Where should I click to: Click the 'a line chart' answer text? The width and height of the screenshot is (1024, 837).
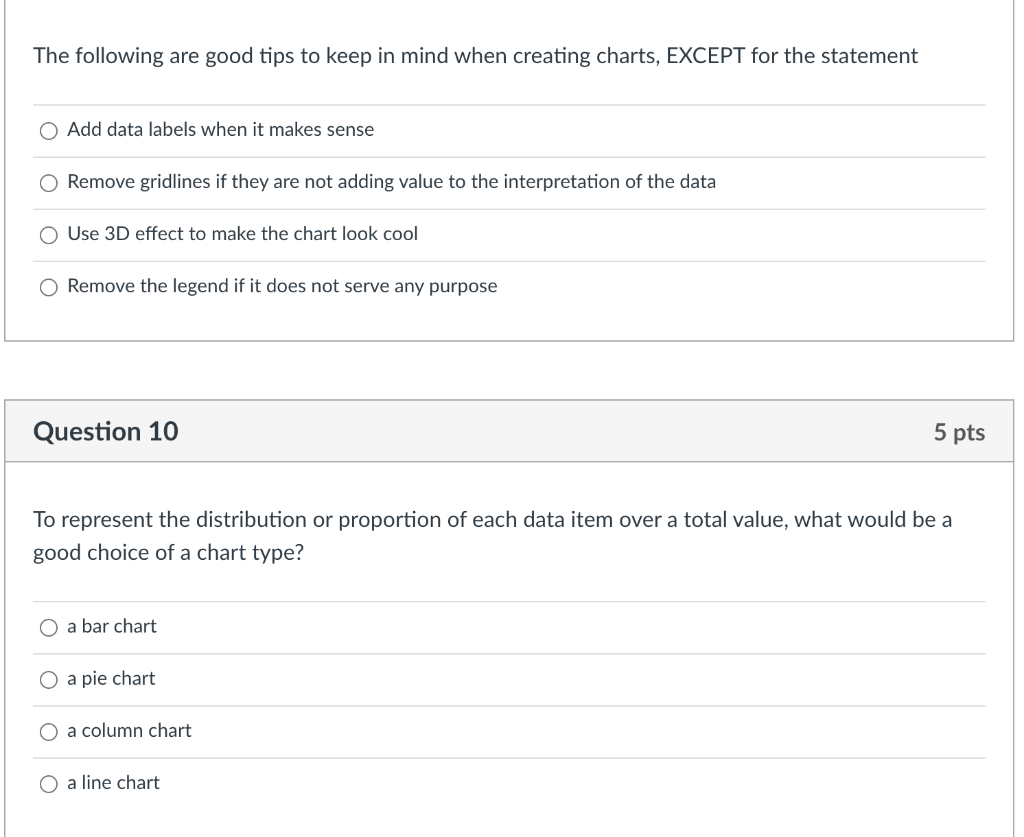tap(113, 783)
